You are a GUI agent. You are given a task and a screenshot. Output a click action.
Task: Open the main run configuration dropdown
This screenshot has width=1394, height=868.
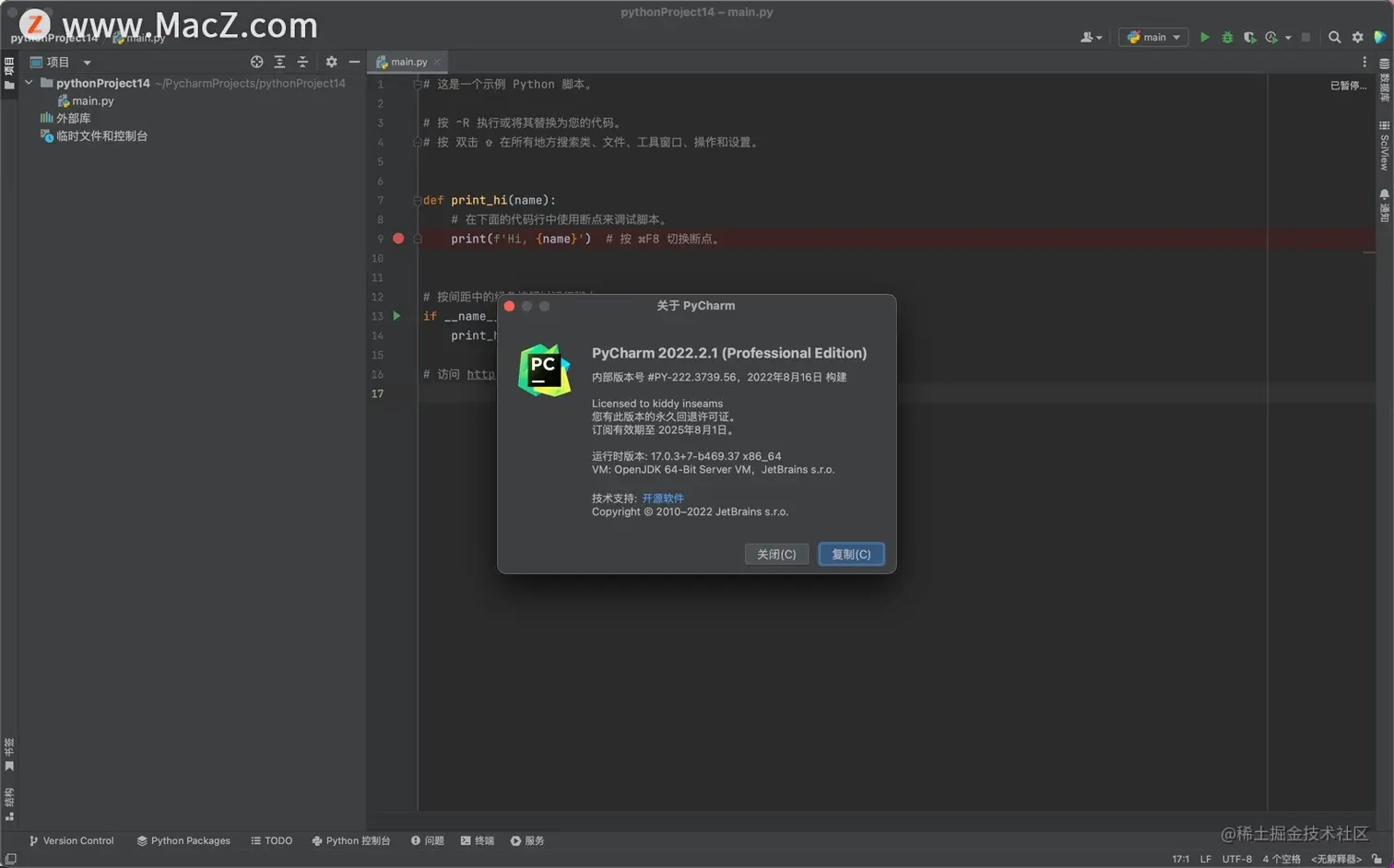[1153, 37]
